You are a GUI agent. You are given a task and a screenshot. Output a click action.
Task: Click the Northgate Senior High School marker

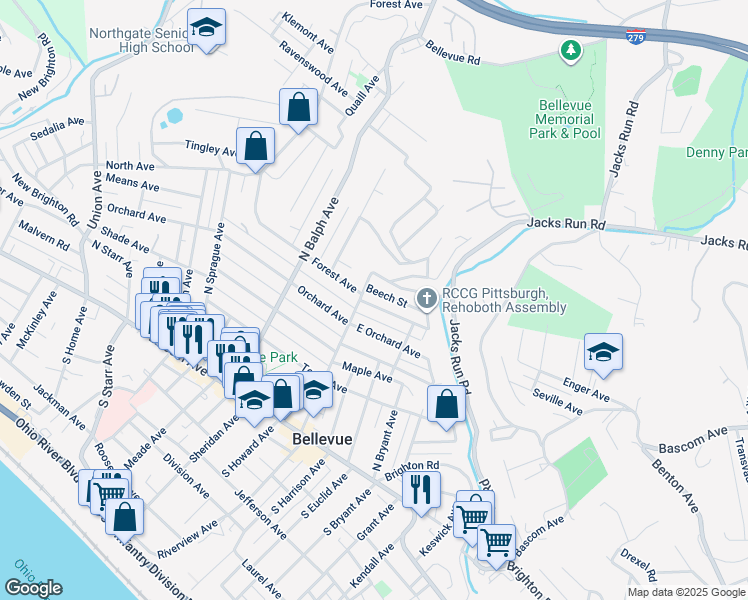click(x=207, y=27)
